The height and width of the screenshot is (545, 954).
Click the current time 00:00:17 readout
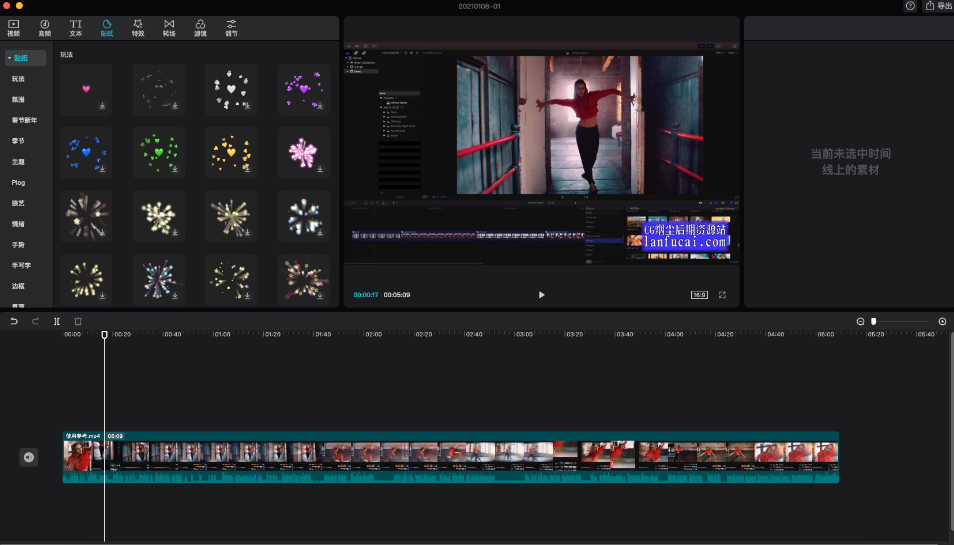point(366,294)
